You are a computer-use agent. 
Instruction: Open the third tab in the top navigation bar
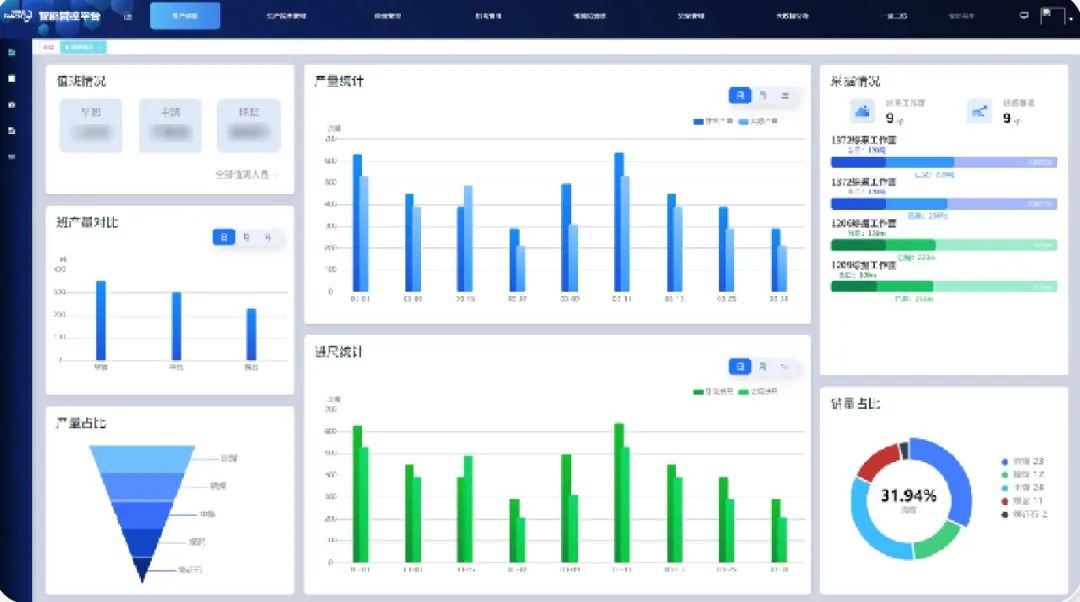(x=387, y=15)
